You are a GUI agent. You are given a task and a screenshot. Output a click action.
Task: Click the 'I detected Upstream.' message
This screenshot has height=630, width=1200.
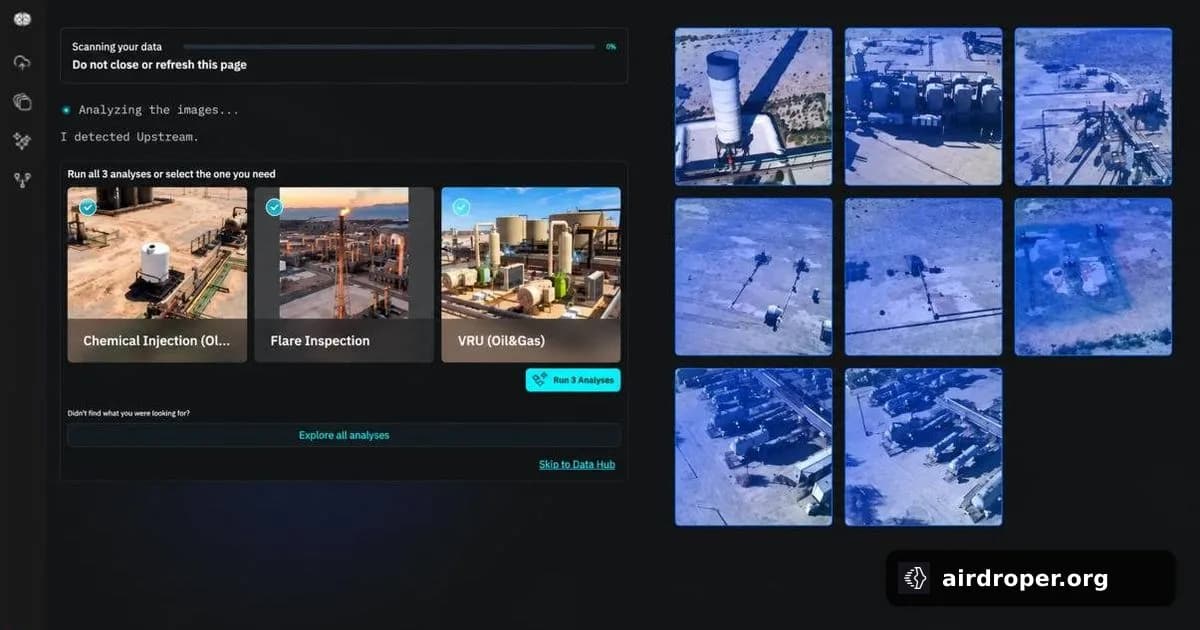129,137
